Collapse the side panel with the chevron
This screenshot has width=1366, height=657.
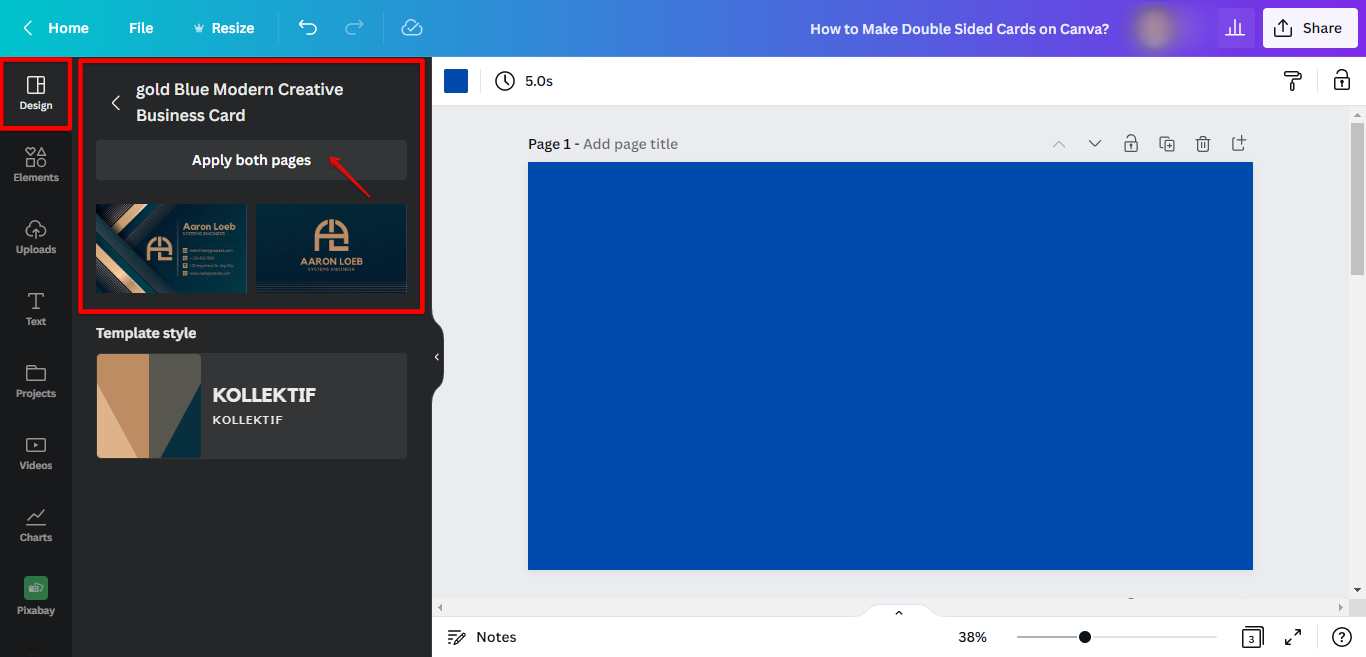click(x=435, y=357)
